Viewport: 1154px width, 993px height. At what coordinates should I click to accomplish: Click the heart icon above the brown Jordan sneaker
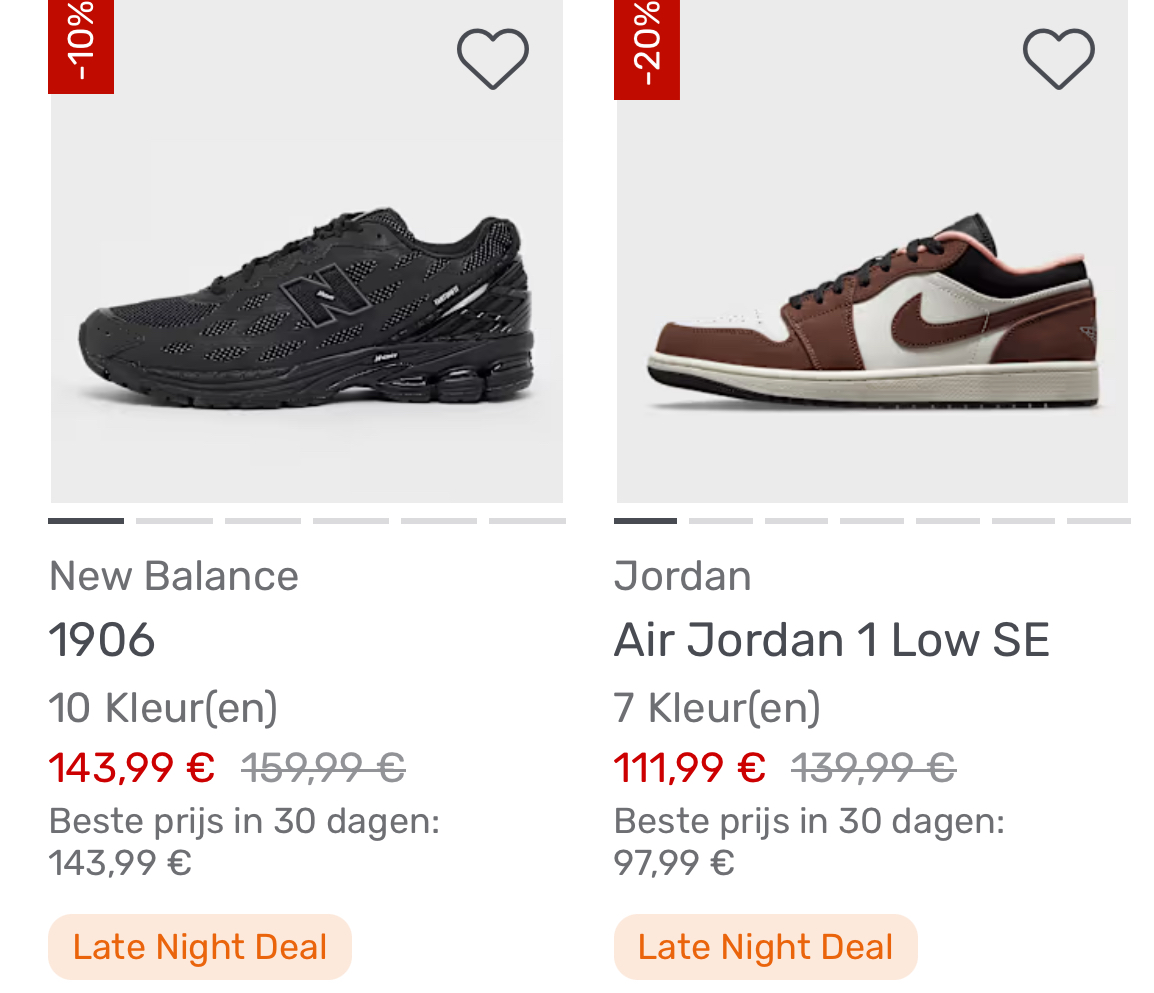pos(1057,57)
